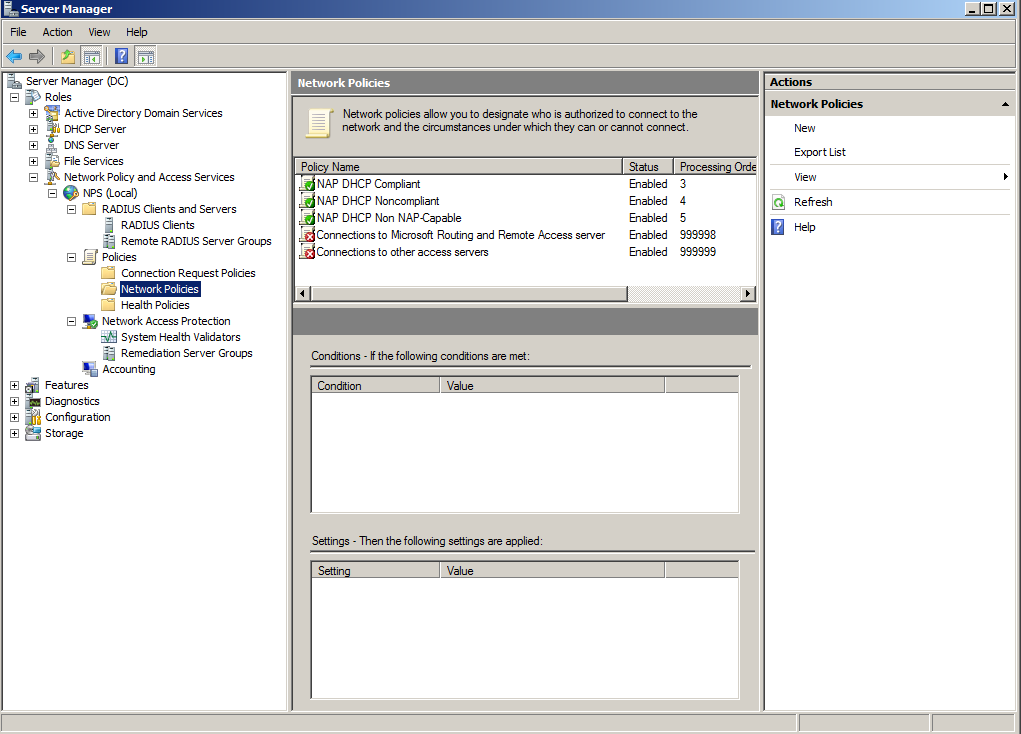Click the System Health Validators icon
1021x734 pixels.
tap(109, 337)
